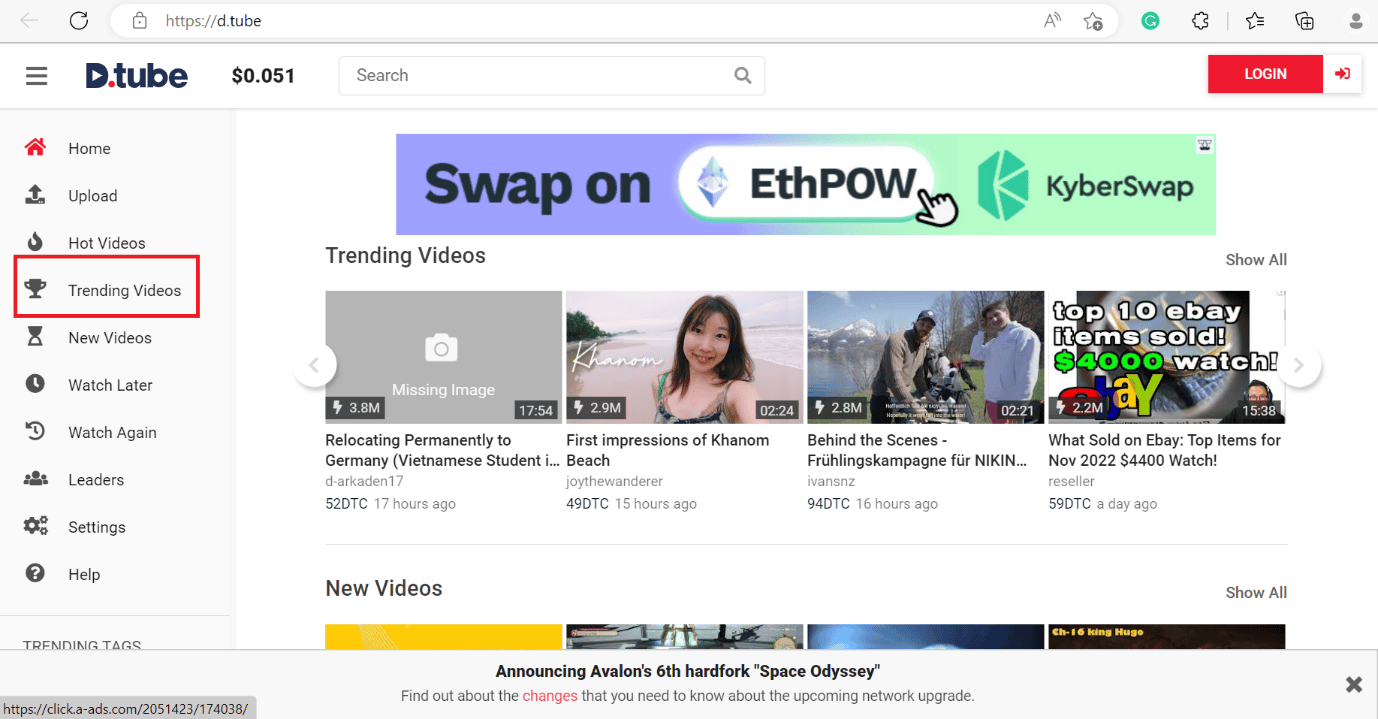This screenshot has height=719, width=1378.
Task: Collapse sidebar with hamburger icon
Action: (37, 75)
